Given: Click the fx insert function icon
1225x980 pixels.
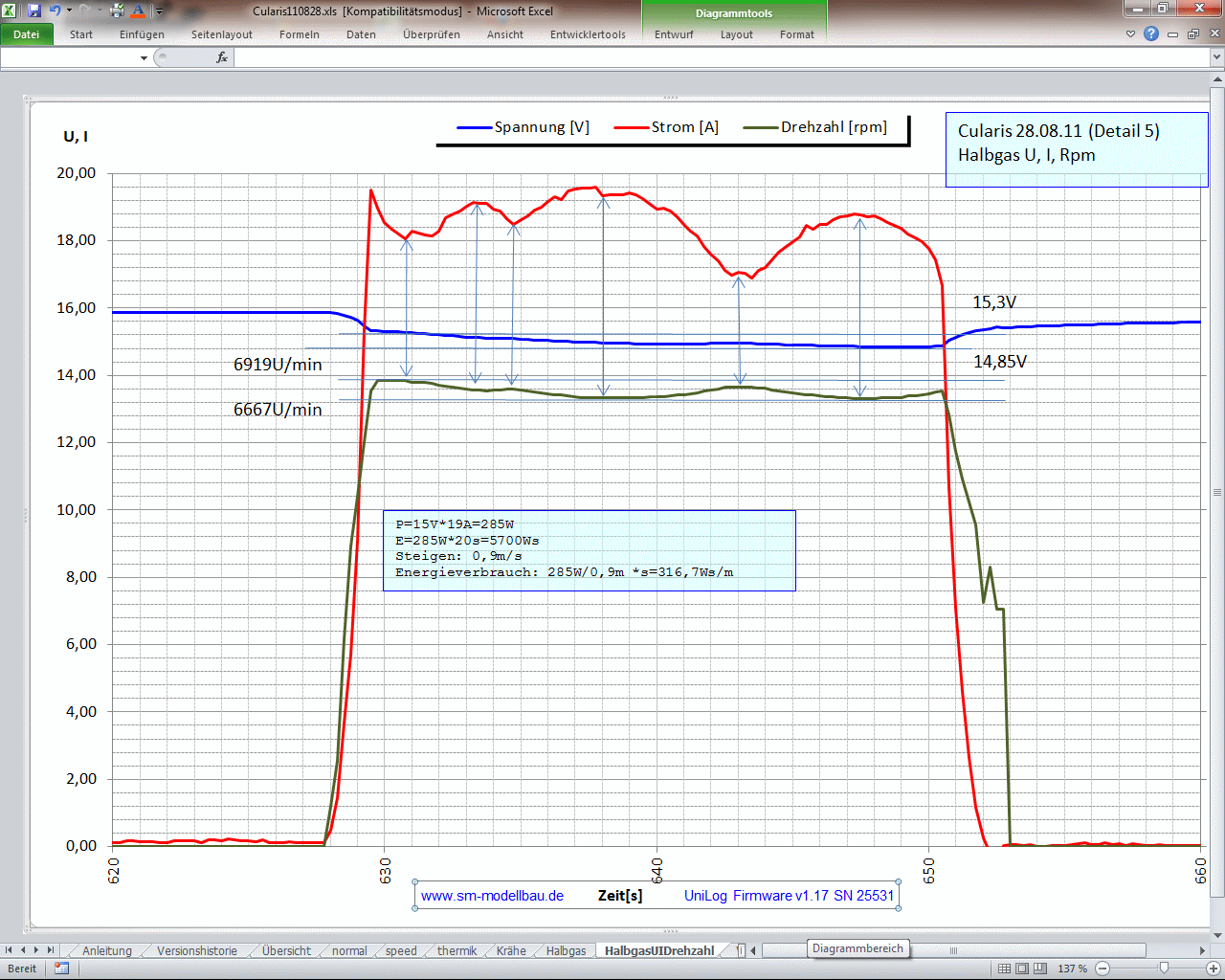Looking at the screenshot, I should tap(222, 57).
